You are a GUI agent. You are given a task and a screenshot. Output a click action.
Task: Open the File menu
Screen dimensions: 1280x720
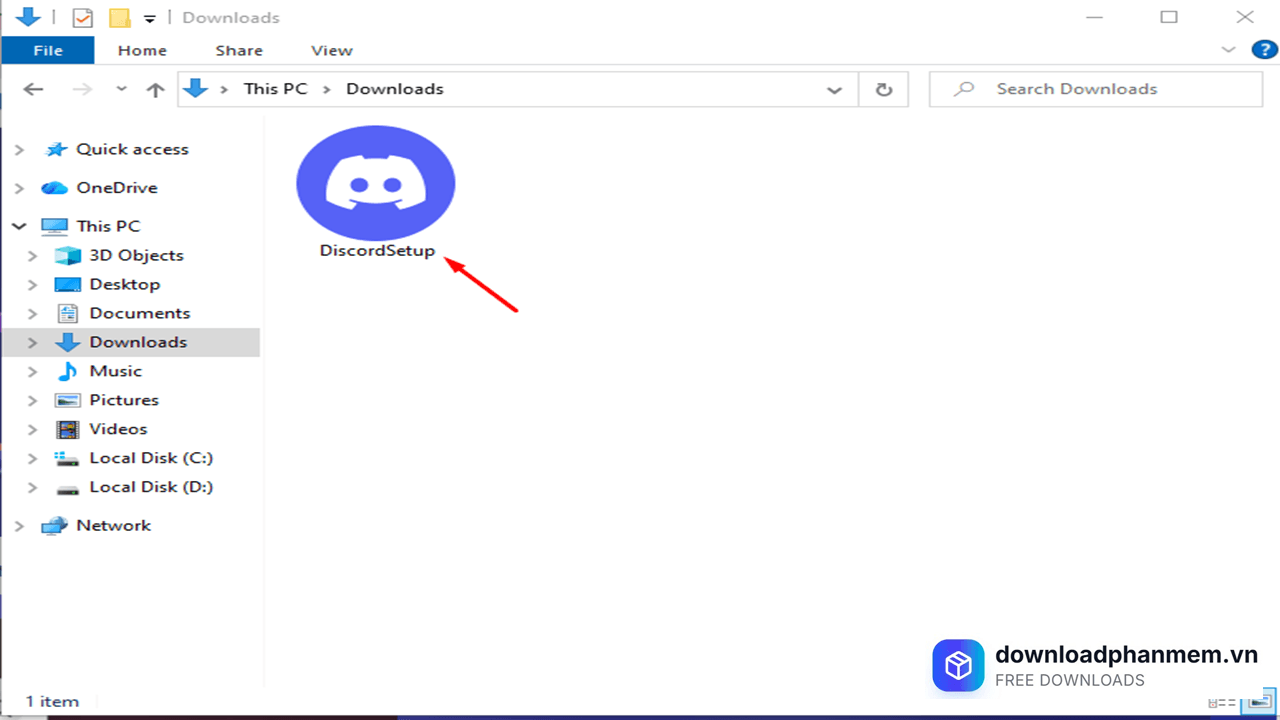[47, 50]
